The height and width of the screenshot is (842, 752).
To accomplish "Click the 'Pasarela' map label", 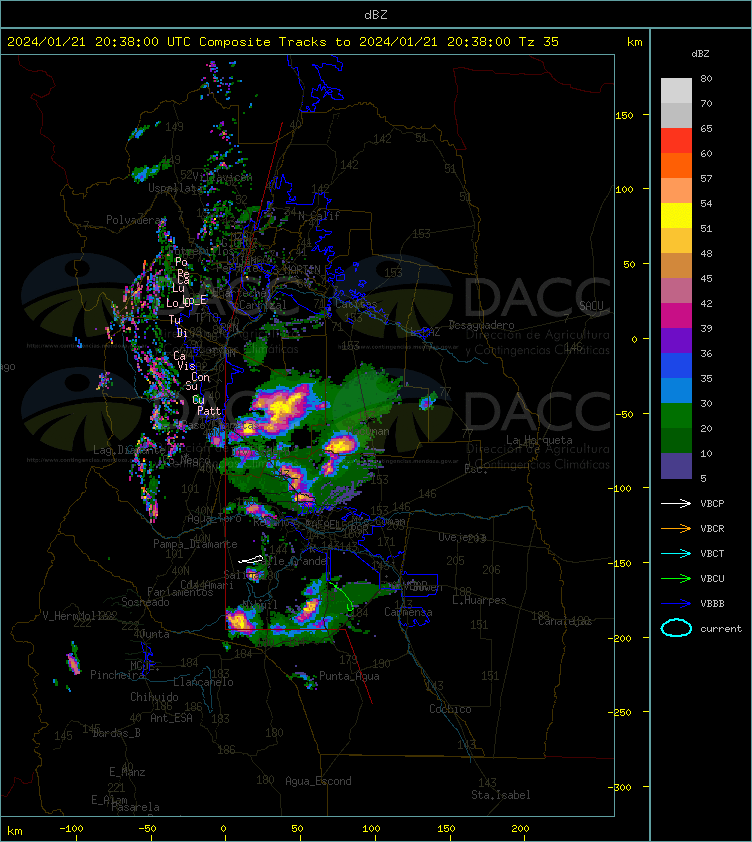I will point(135,807).
